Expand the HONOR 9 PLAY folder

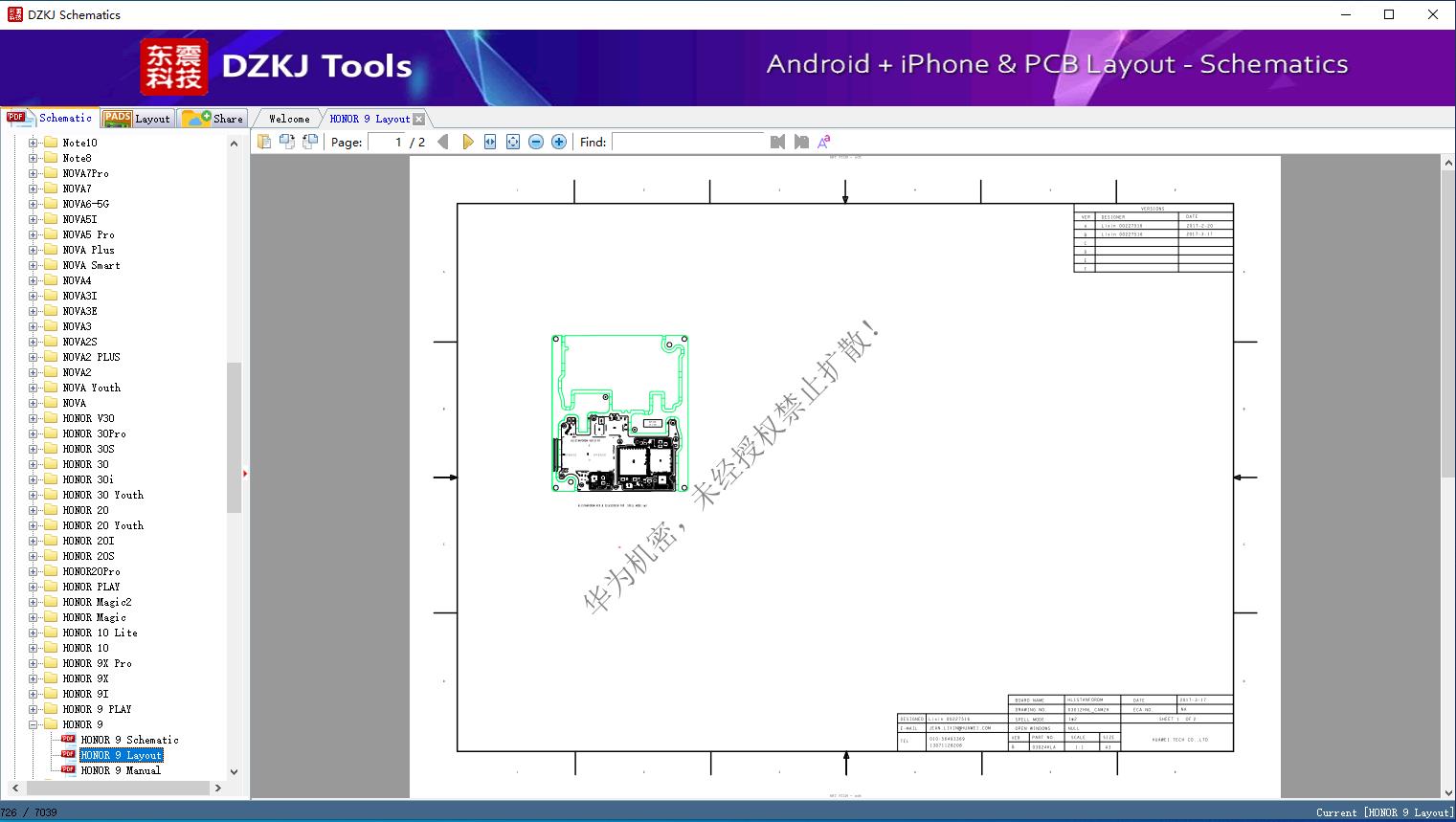pos(33,709)
